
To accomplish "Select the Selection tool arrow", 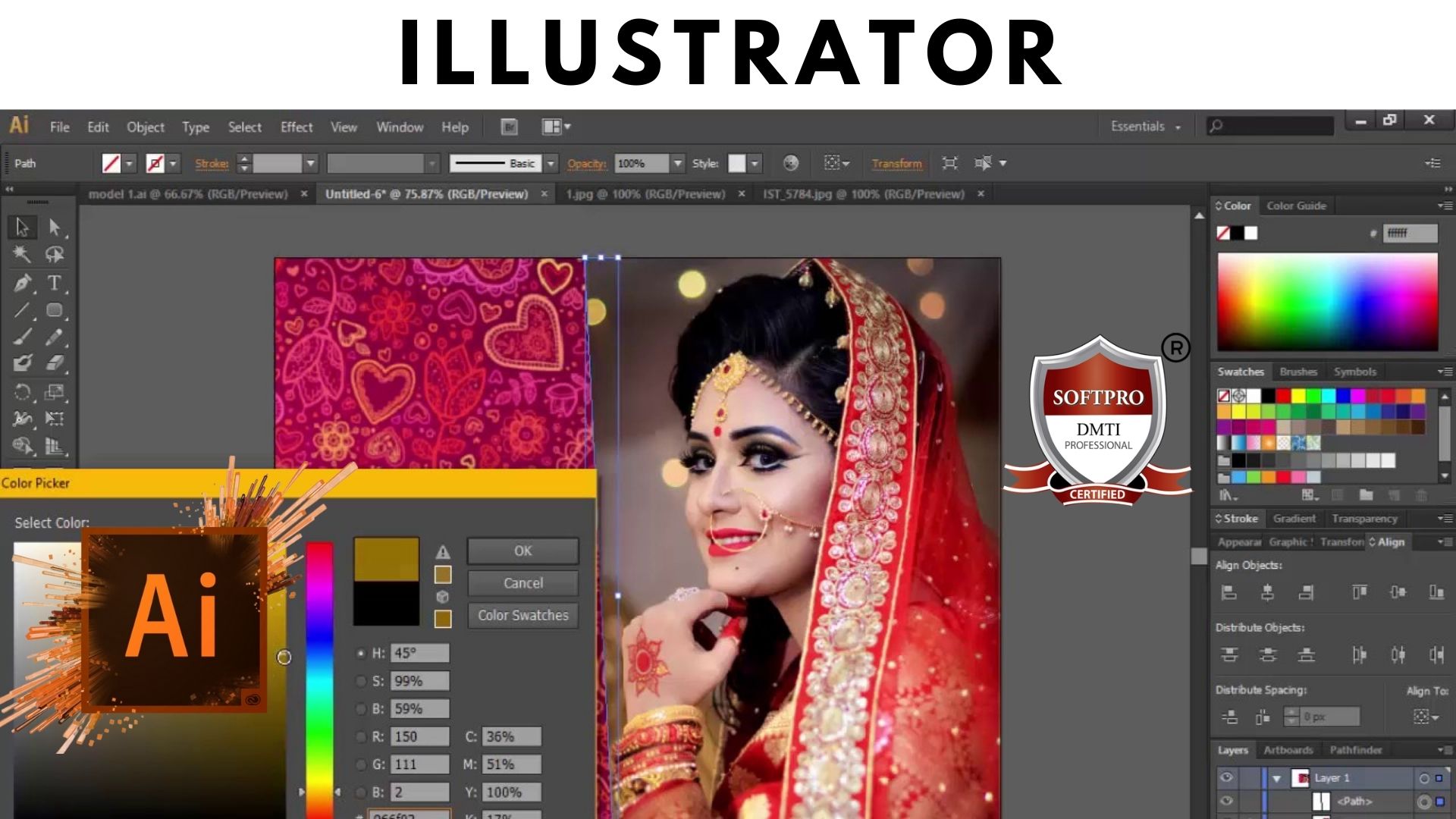I will pyautogui.click(x=22, y=227).
